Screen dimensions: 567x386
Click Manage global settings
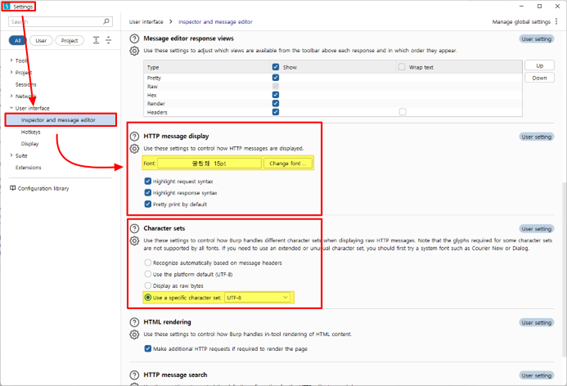[x=521, y=22]
